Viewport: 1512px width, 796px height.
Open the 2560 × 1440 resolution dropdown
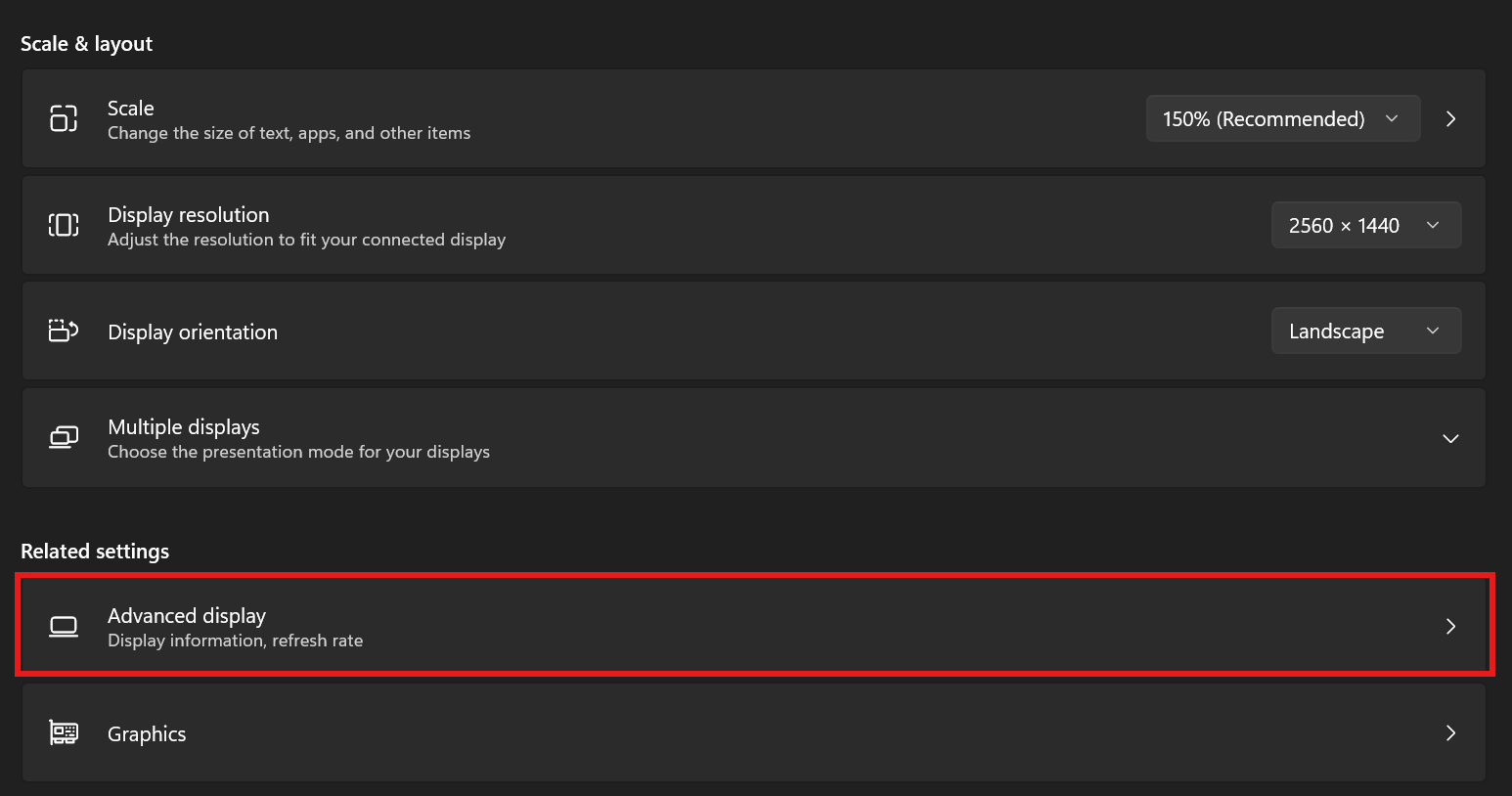pyautogui.click(x=1365, y=225)
